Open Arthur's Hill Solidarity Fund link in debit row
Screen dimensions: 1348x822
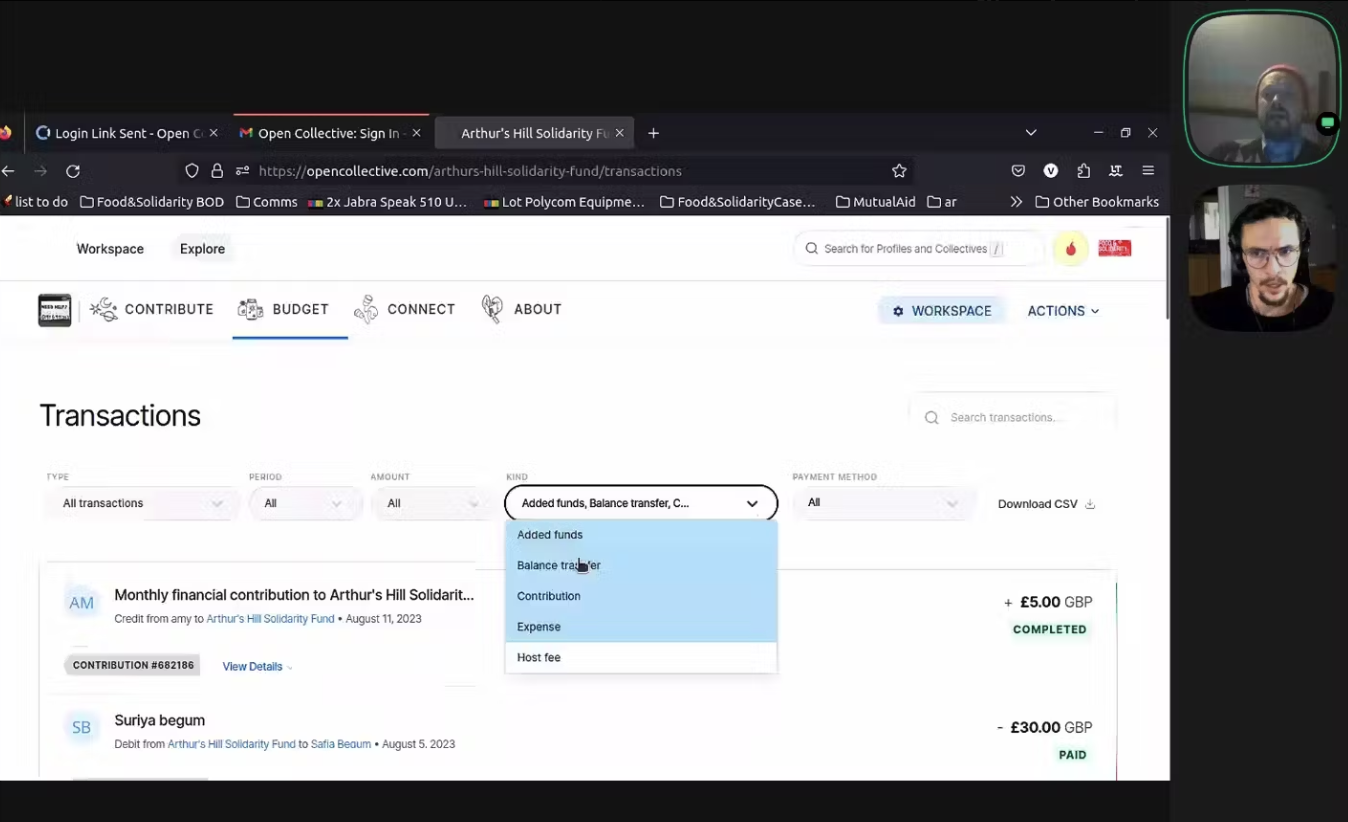point(231,745)
